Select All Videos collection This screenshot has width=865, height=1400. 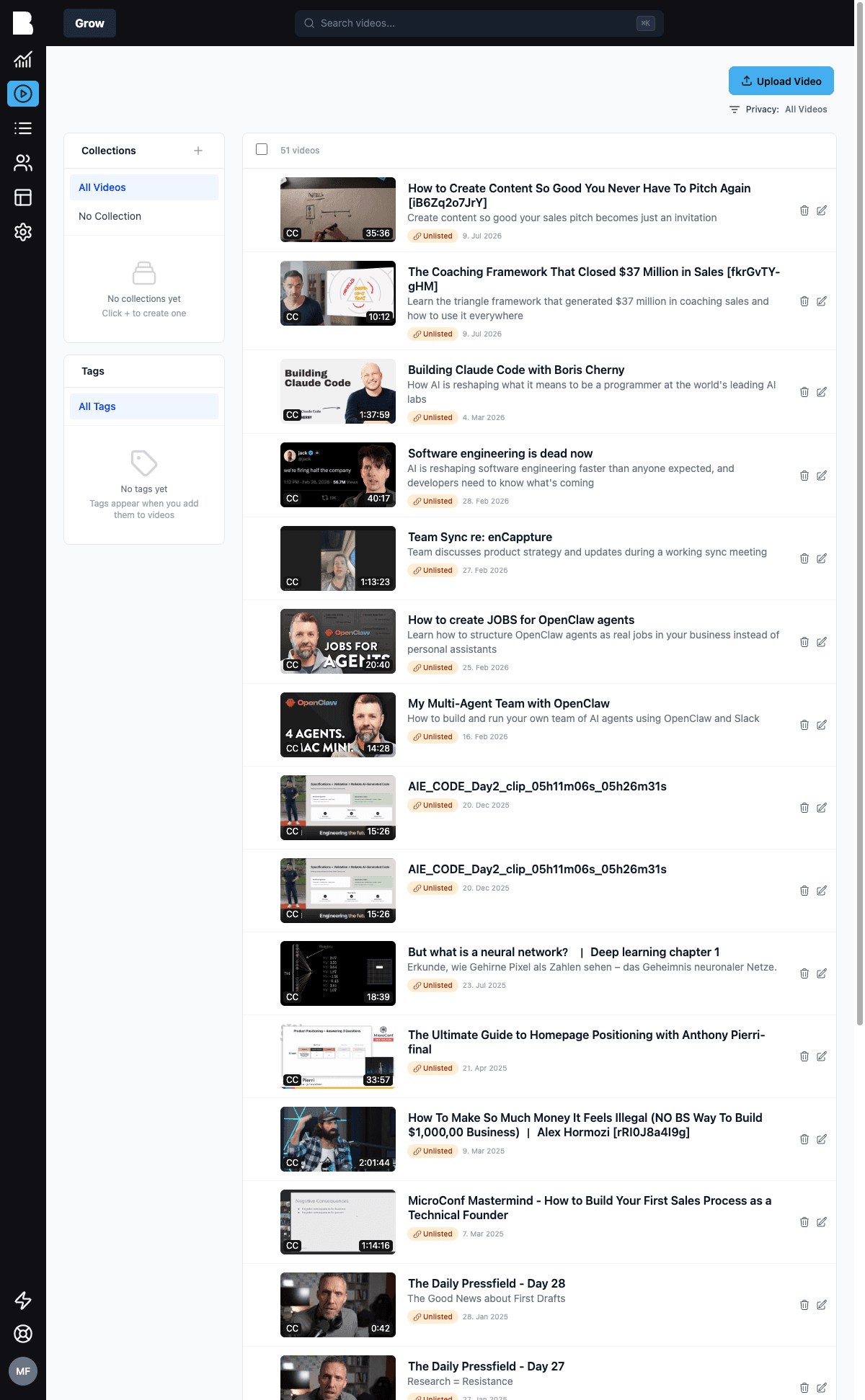(144, 187)
